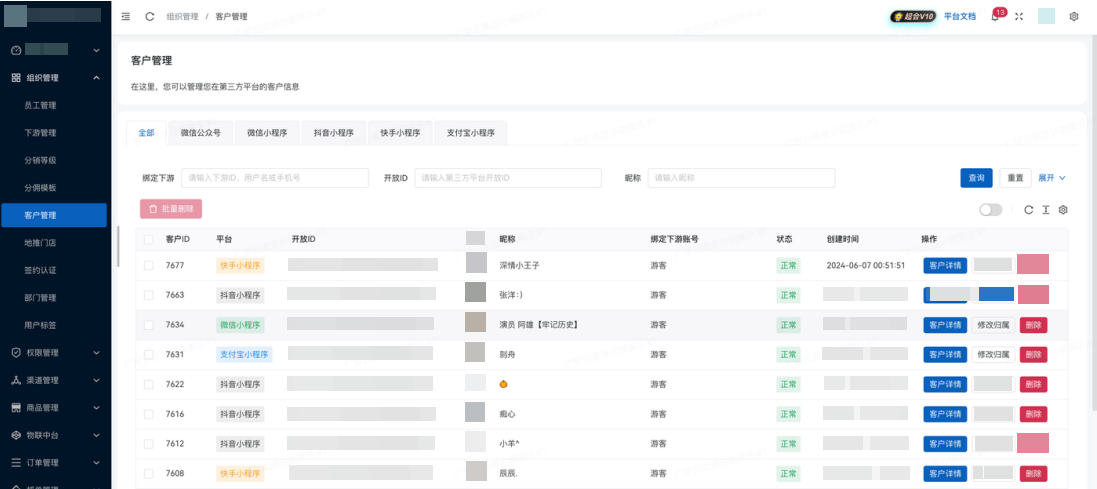Select the checkbox for customer 7608

tap(148, 474)
